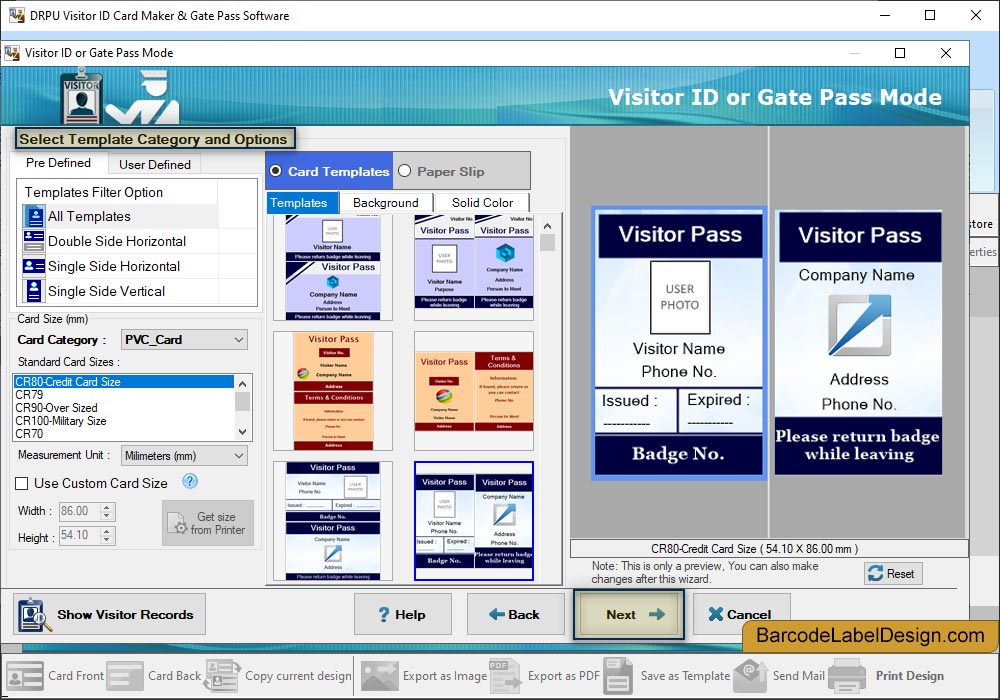Go Back to previous wizard step
Screen dimensions: 1000x700
(x=515, y=614)
